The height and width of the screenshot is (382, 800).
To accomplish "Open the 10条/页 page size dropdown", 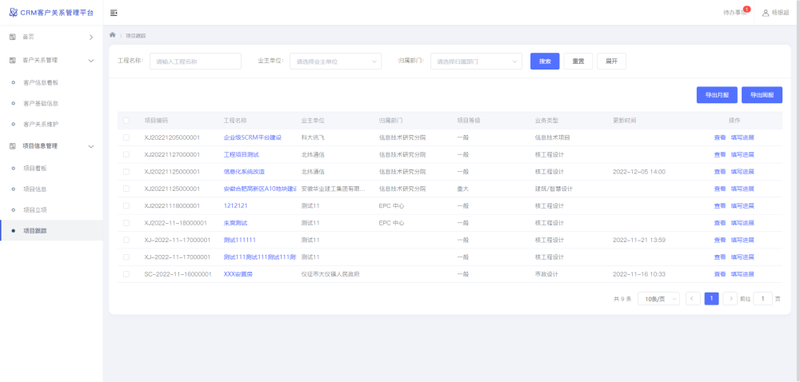I will coord(659,298).
